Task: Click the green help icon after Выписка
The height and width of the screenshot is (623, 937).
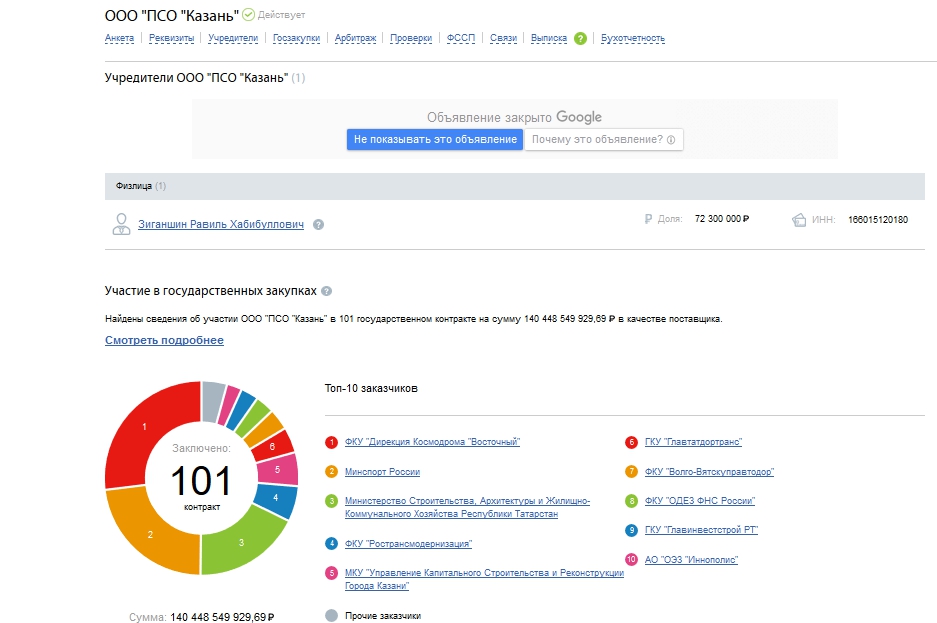Action: click(x=580, y=38)
